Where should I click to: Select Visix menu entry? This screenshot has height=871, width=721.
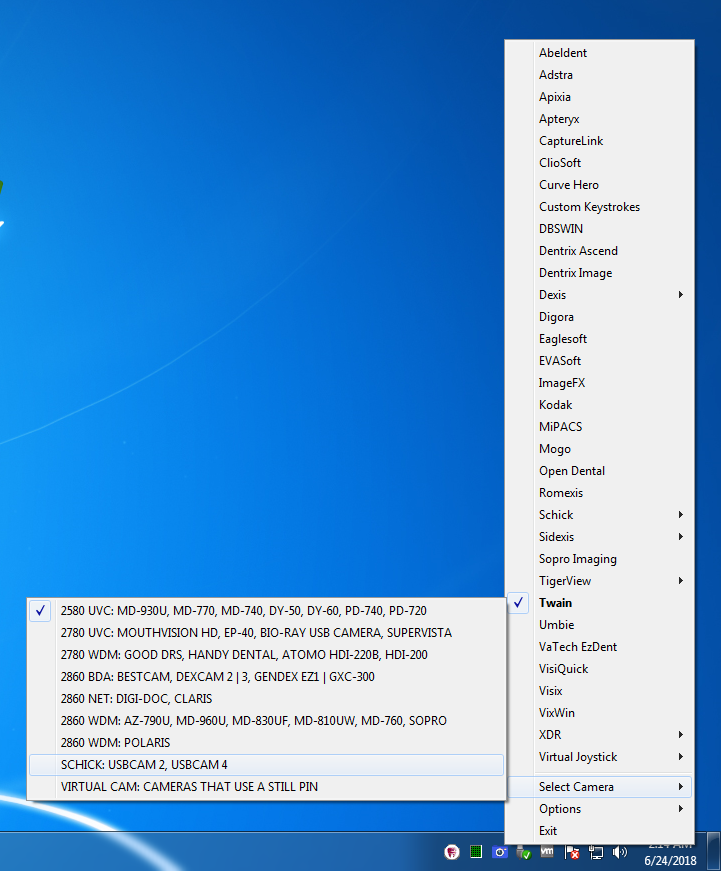click(600, 691)
